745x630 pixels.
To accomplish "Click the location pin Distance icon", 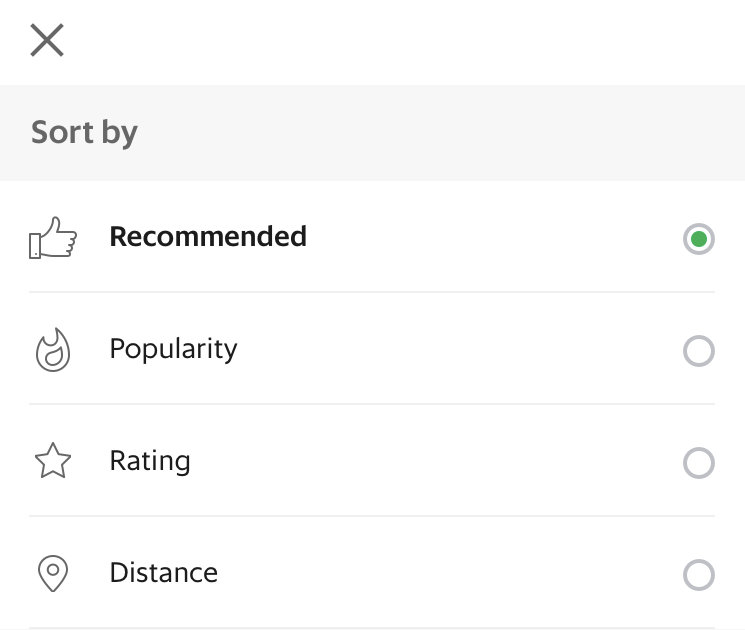I will 53,573.
